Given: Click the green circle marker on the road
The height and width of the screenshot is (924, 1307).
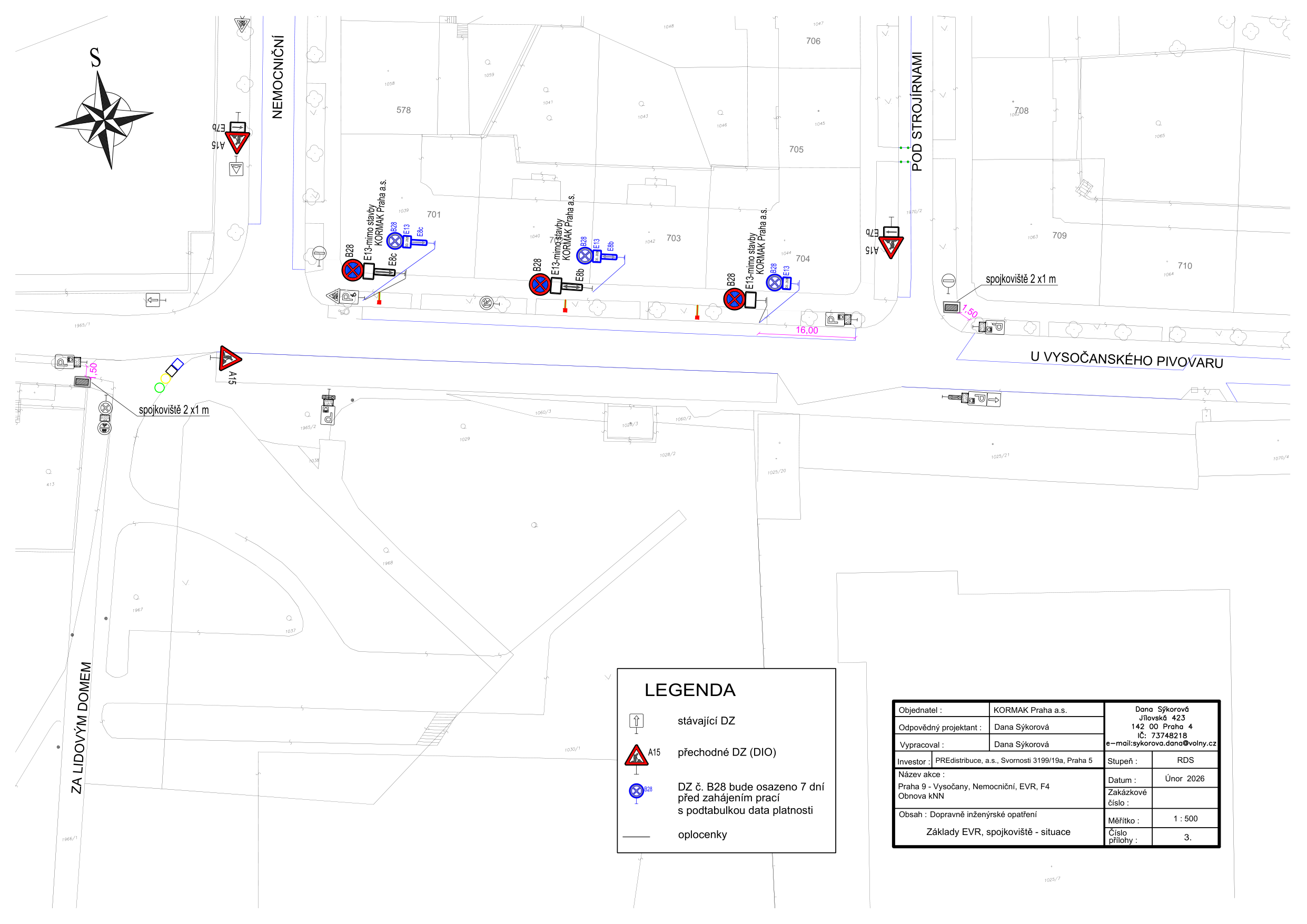Looking at the screenshot, I should coord(160,388).
